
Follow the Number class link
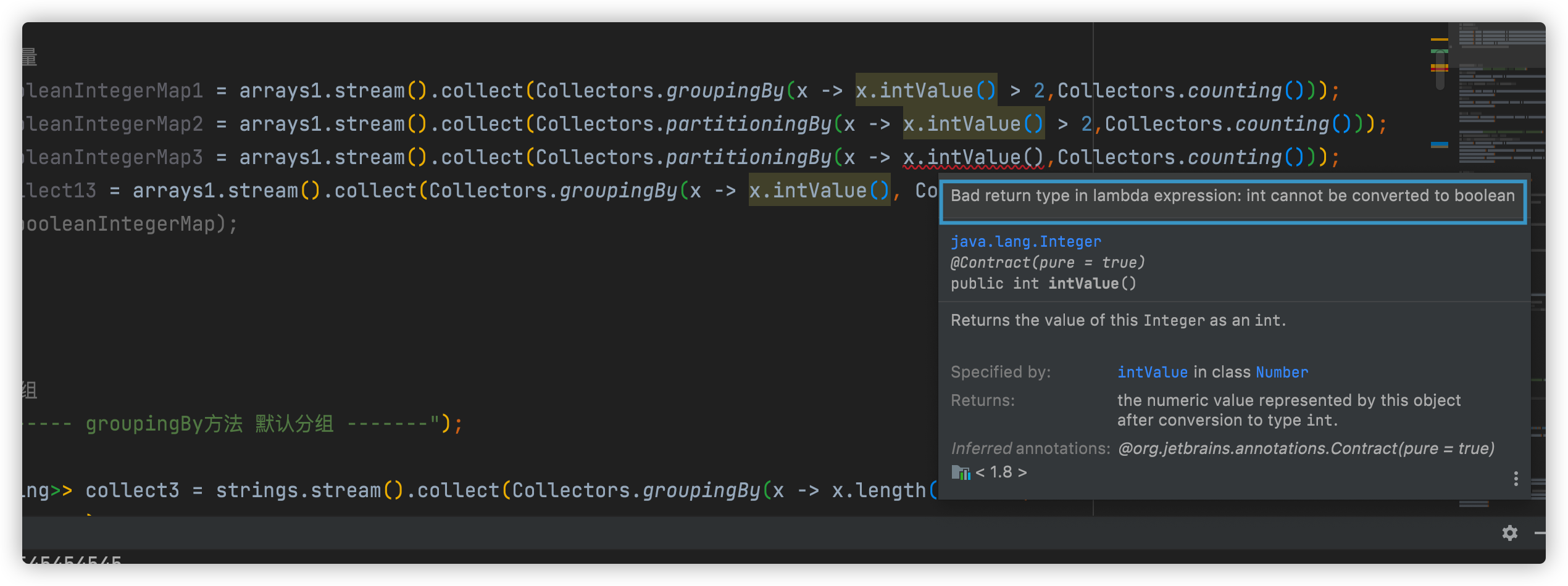tap(1282, 373)
